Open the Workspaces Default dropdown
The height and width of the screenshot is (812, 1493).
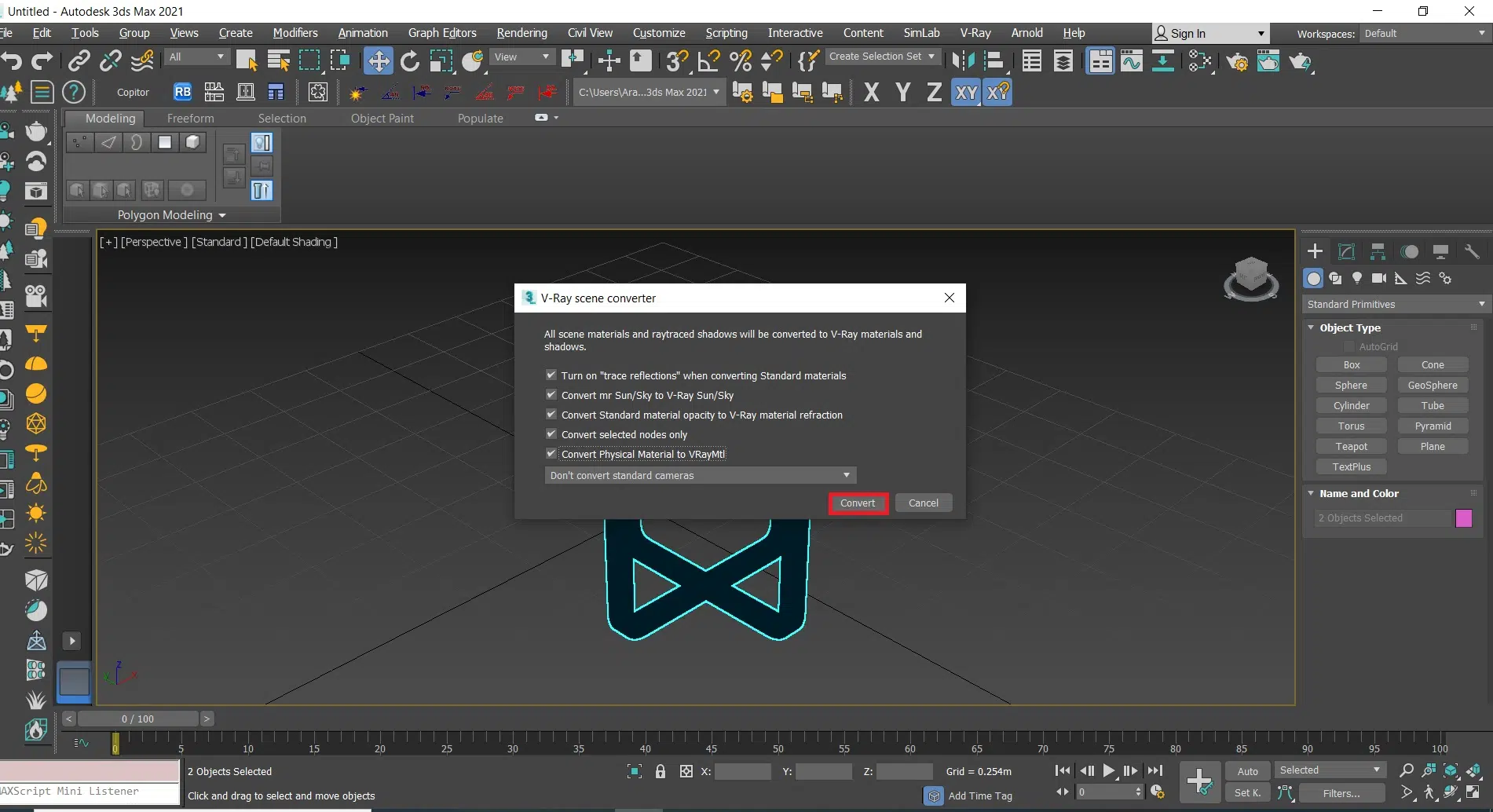tap(1424, 33)
